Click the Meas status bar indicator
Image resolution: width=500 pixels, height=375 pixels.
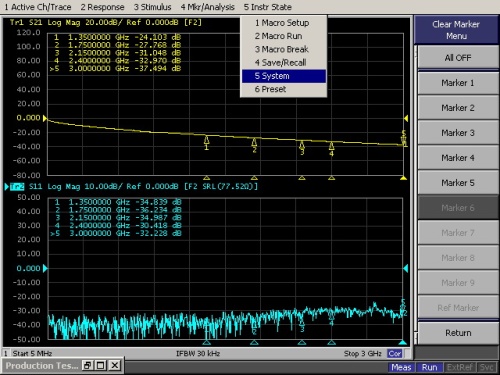[x=401, y=367]
